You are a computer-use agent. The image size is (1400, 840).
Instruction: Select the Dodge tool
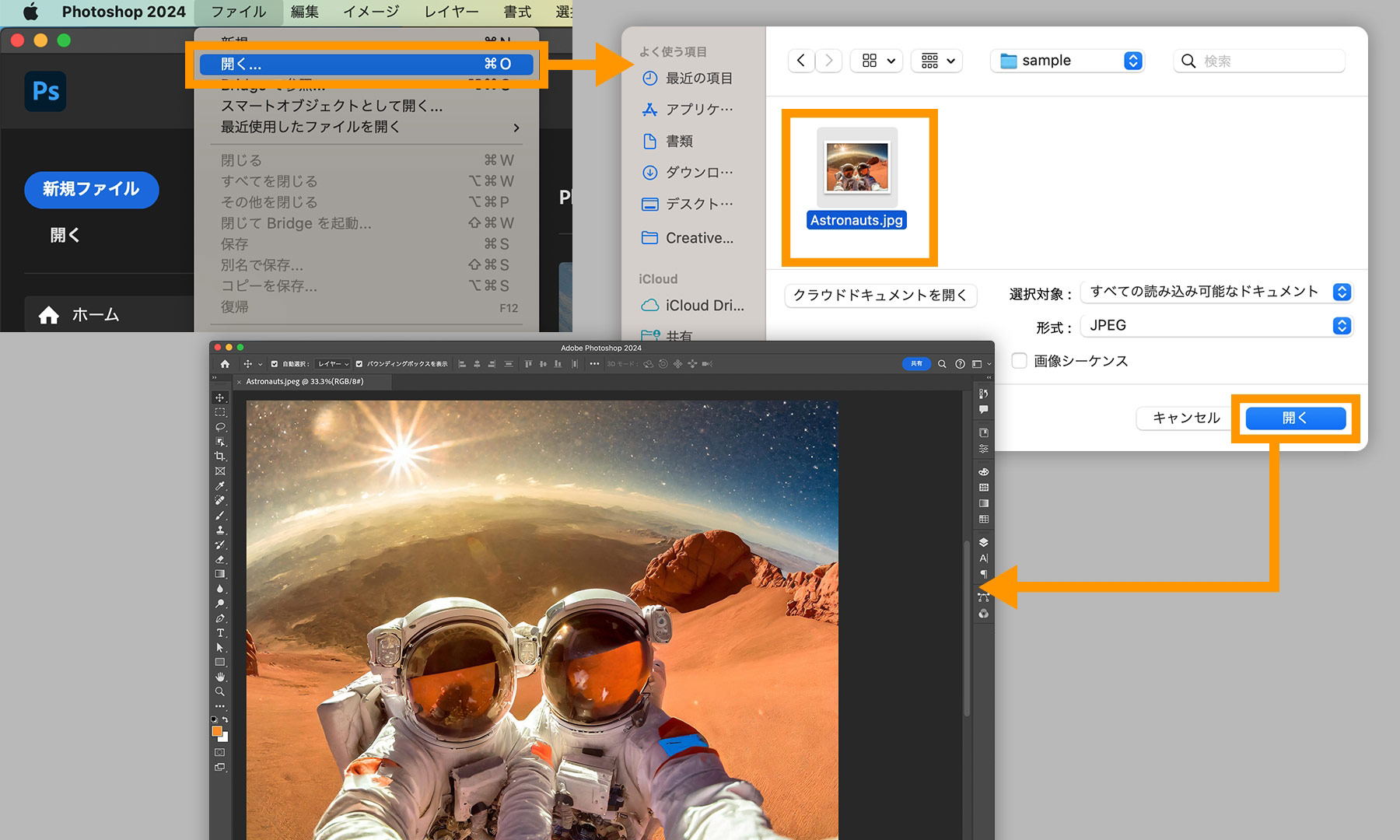pyautogui.click(x=220, y=604)
